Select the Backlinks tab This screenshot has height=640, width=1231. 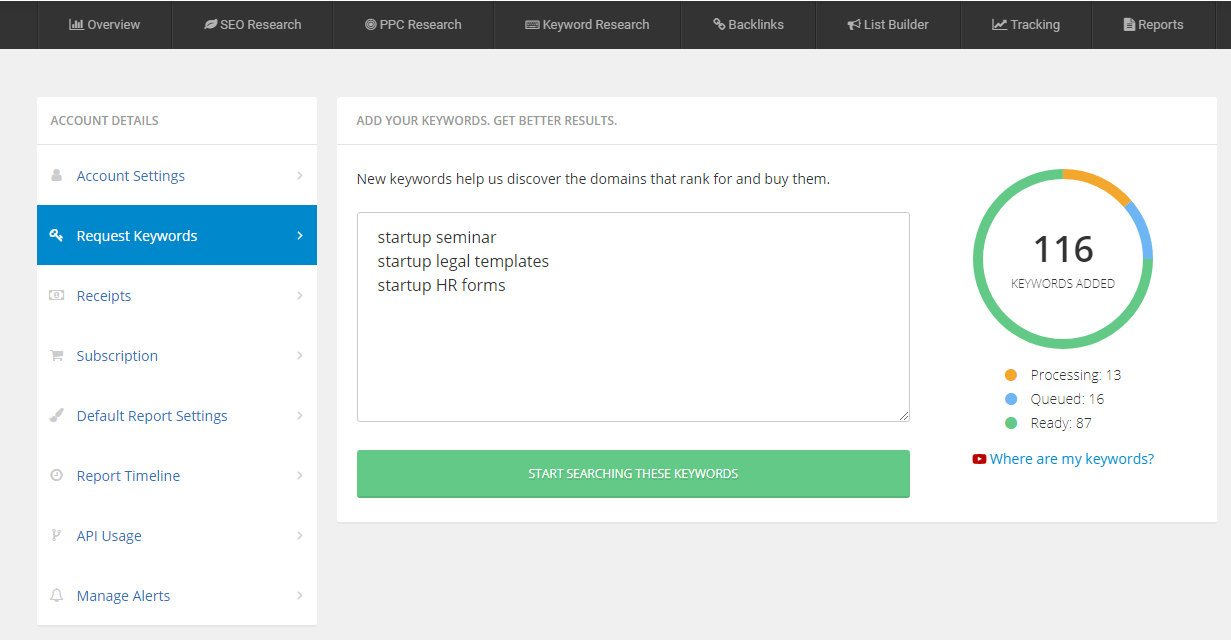click(x=748, y=24)
